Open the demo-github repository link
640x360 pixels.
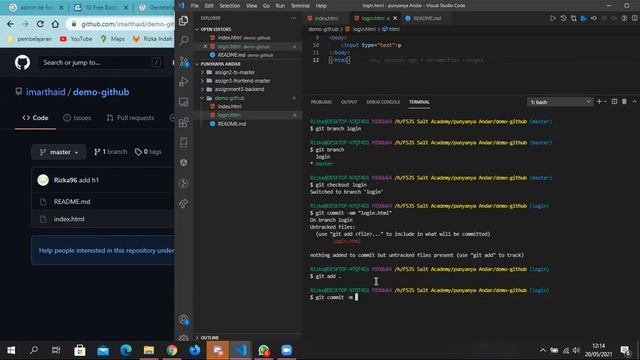(101, 92)
